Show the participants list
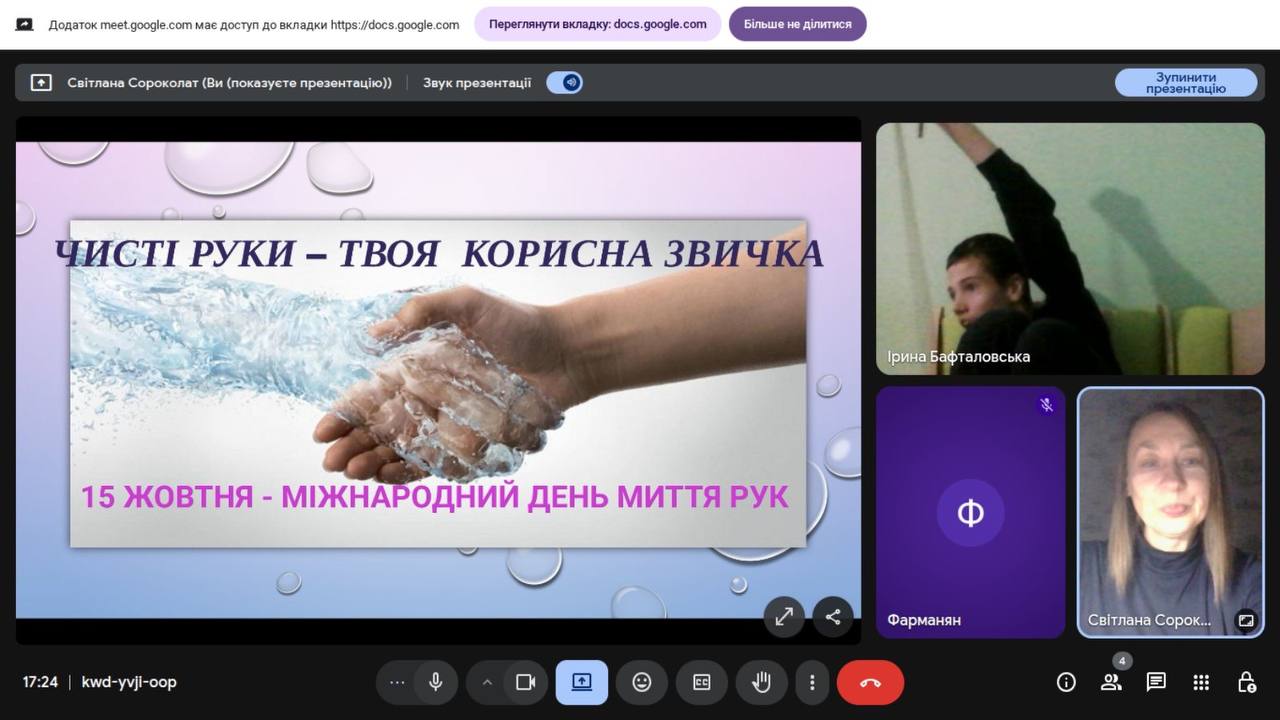 click(x=1111, y=682)
